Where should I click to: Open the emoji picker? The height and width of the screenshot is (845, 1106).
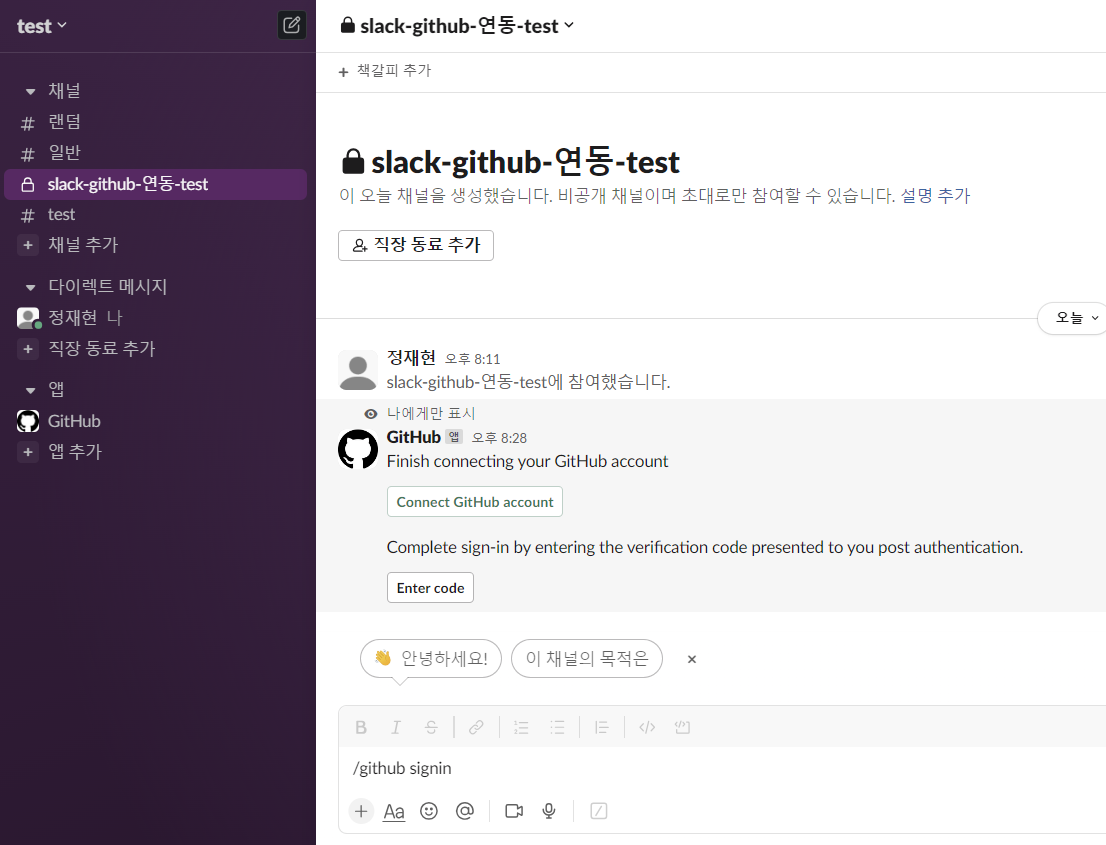(429, 811)
